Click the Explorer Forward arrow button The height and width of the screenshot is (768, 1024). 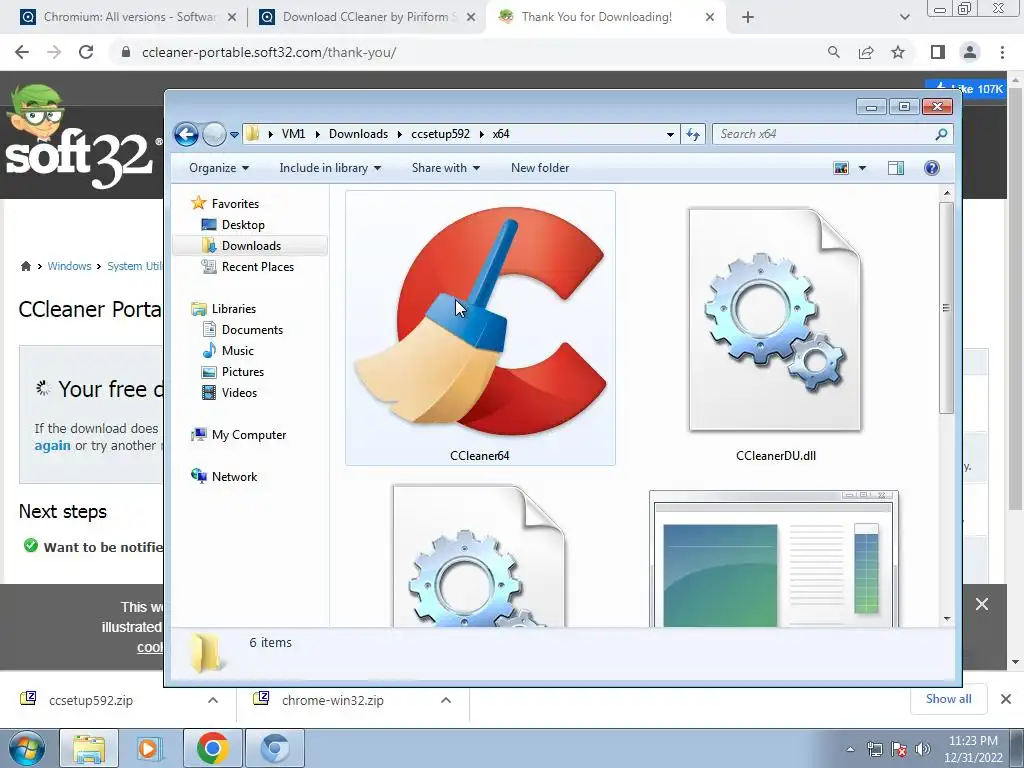point(214,135)
